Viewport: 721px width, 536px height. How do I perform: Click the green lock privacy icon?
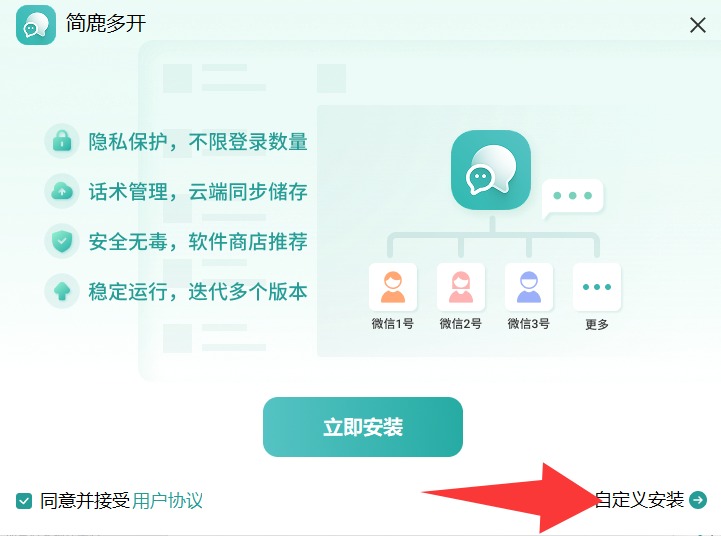[x=62, y=141]
